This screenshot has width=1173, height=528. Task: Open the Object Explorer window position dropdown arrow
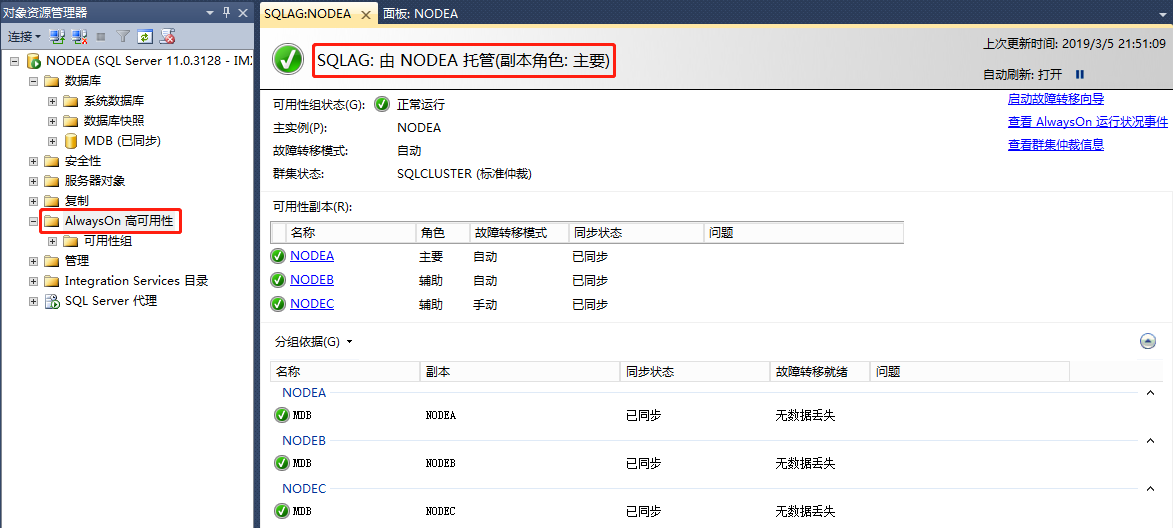pyautogui.click(x=210, y=13)
